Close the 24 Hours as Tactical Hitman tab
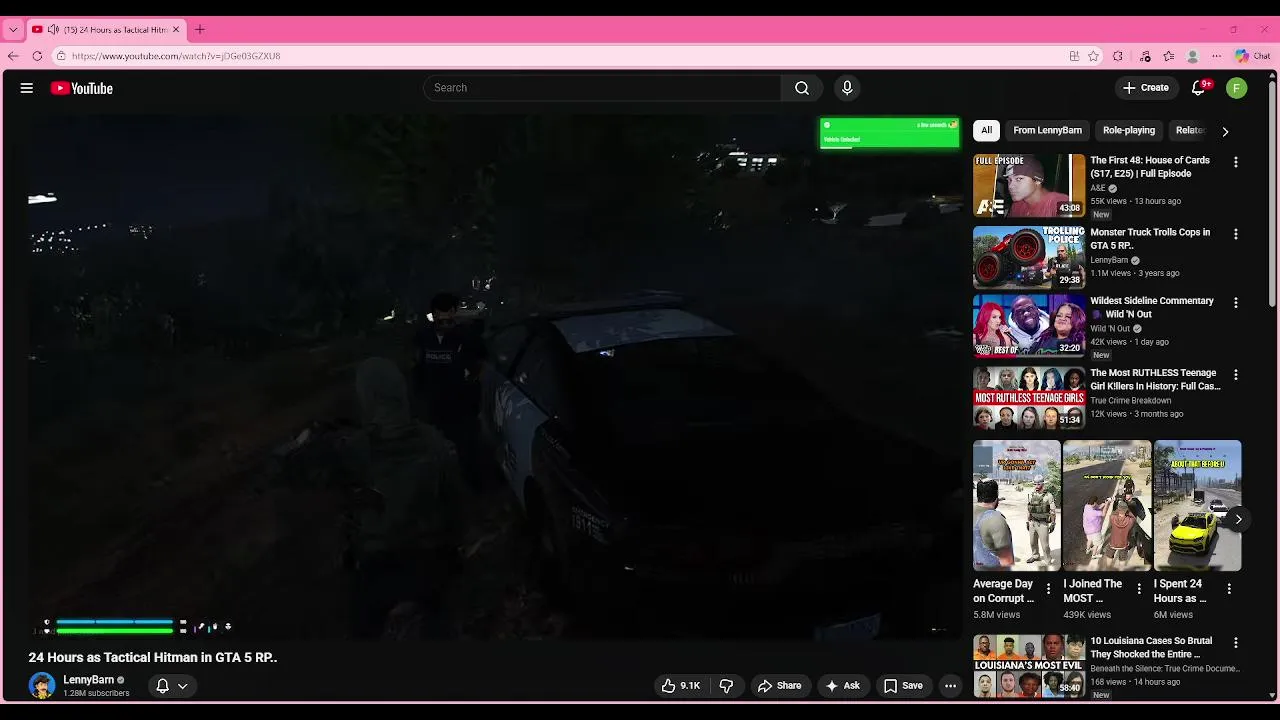This screenshot has height=720, width=1280. click(176, 30)
